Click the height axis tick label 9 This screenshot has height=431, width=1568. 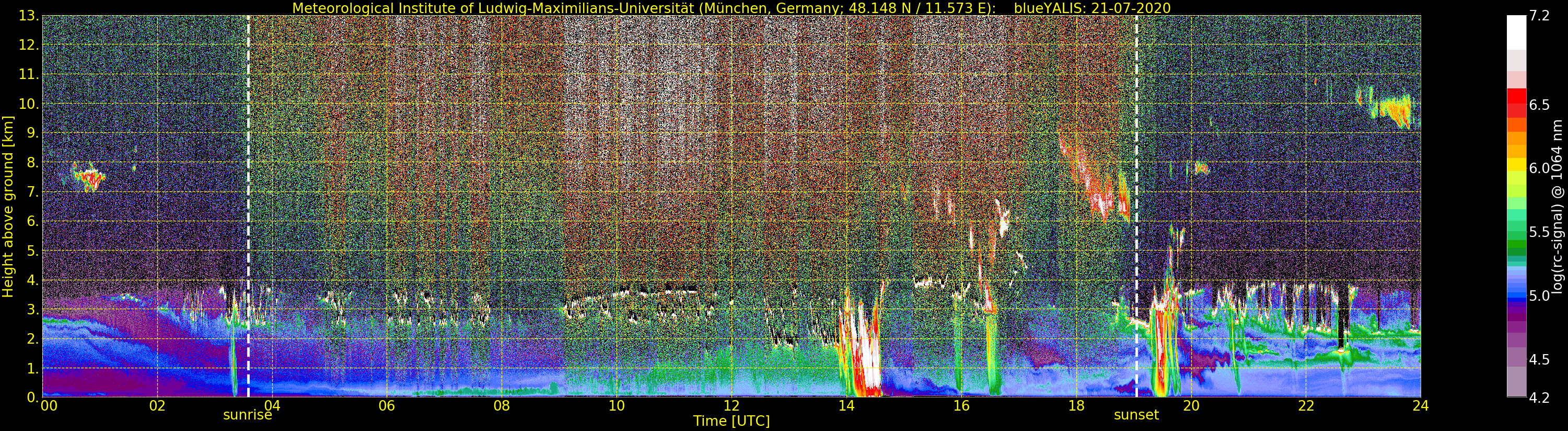[33, 133]
